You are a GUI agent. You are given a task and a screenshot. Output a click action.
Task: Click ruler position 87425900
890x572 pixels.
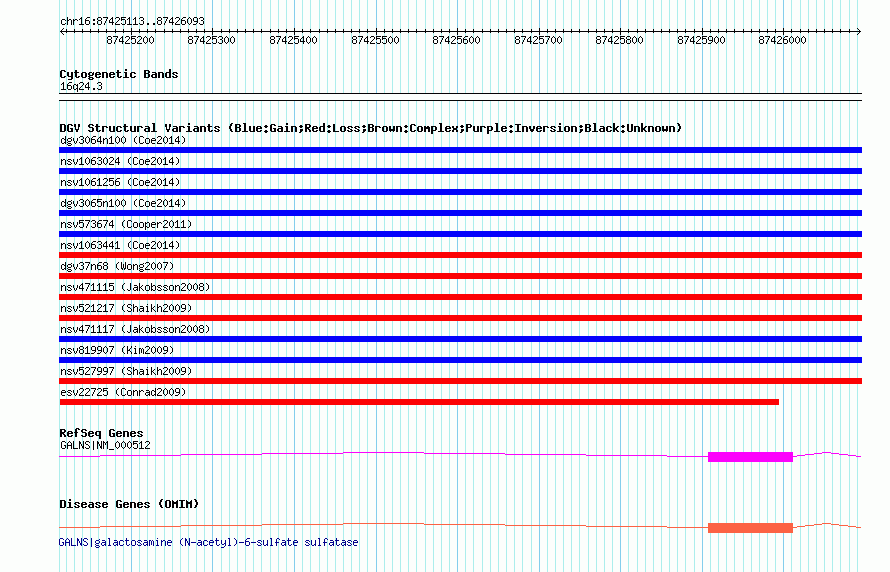[701, 40]
